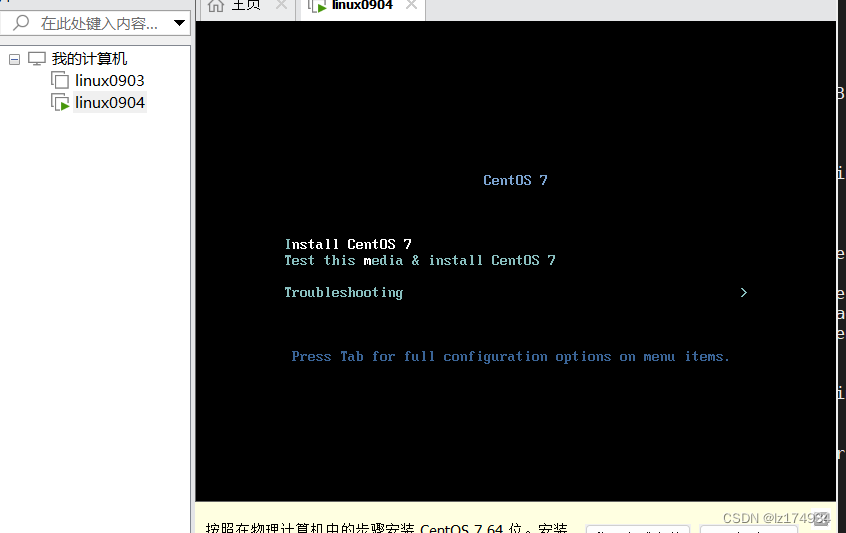
Task: Click the running VM icon for linux0904
Action: [x=60, y=102]
